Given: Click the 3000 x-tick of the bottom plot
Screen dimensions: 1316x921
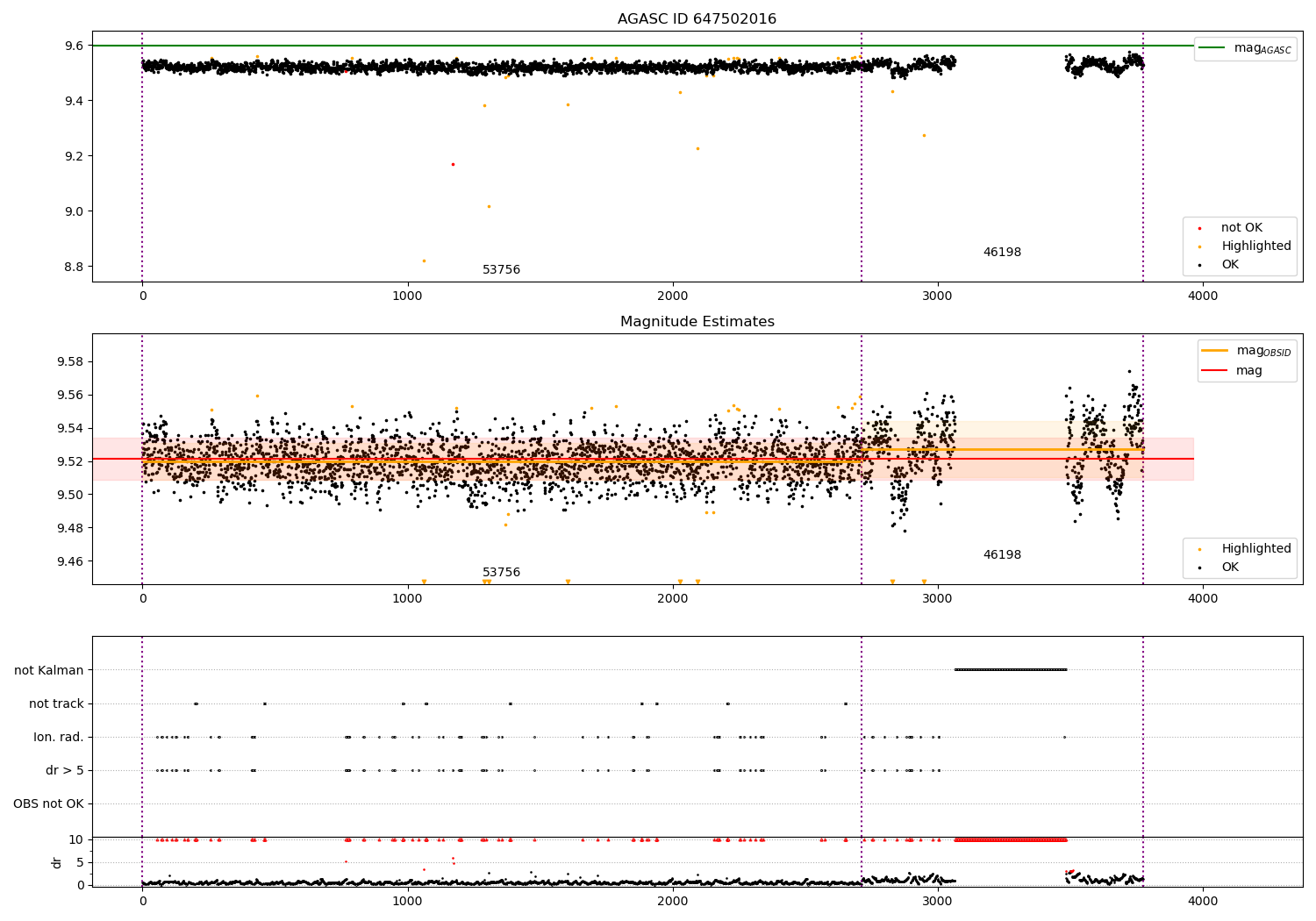Looking at the screenshot, I should (938, 901).
